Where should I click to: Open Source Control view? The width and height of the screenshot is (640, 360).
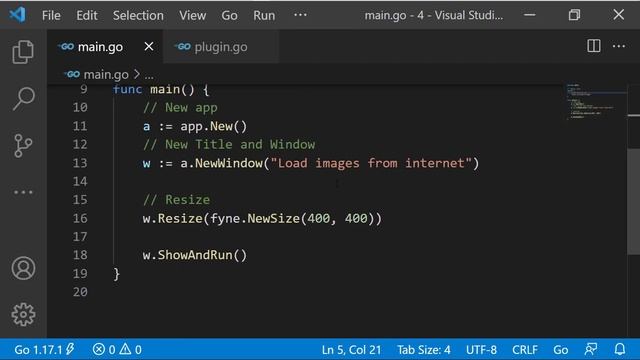tap(23, 145)
